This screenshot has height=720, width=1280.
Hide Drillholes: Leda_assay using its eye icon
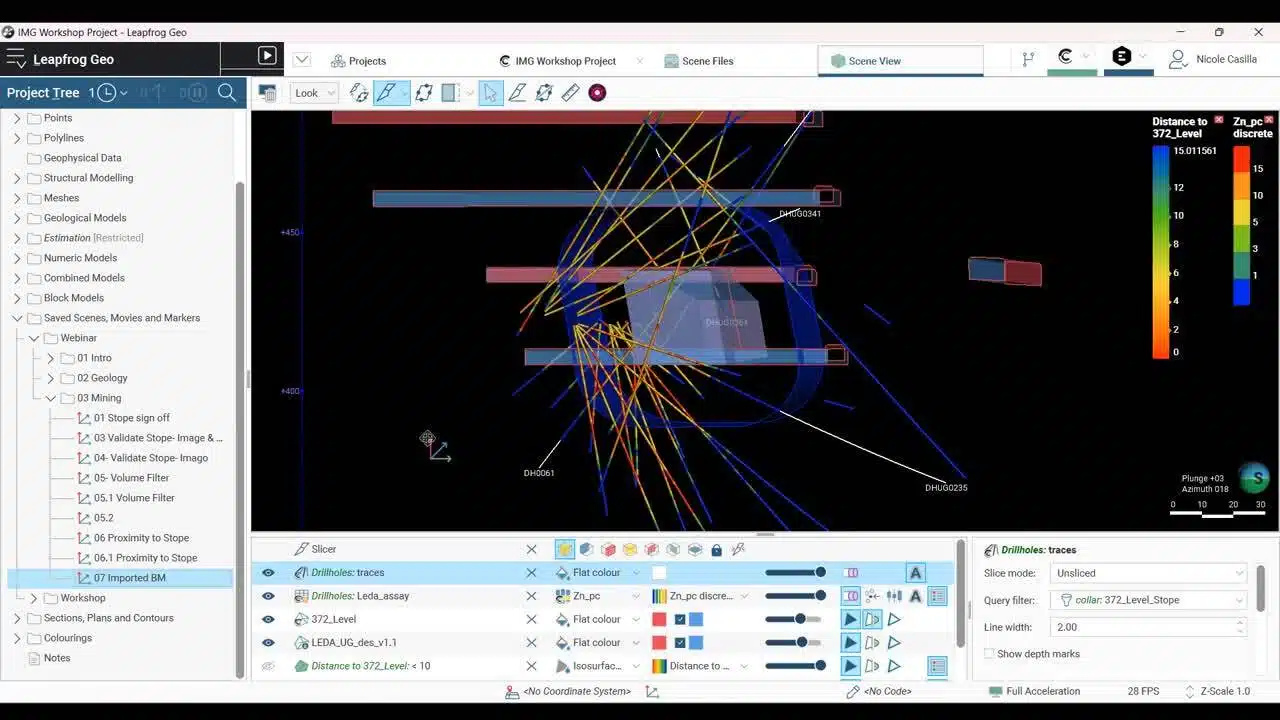268,596
